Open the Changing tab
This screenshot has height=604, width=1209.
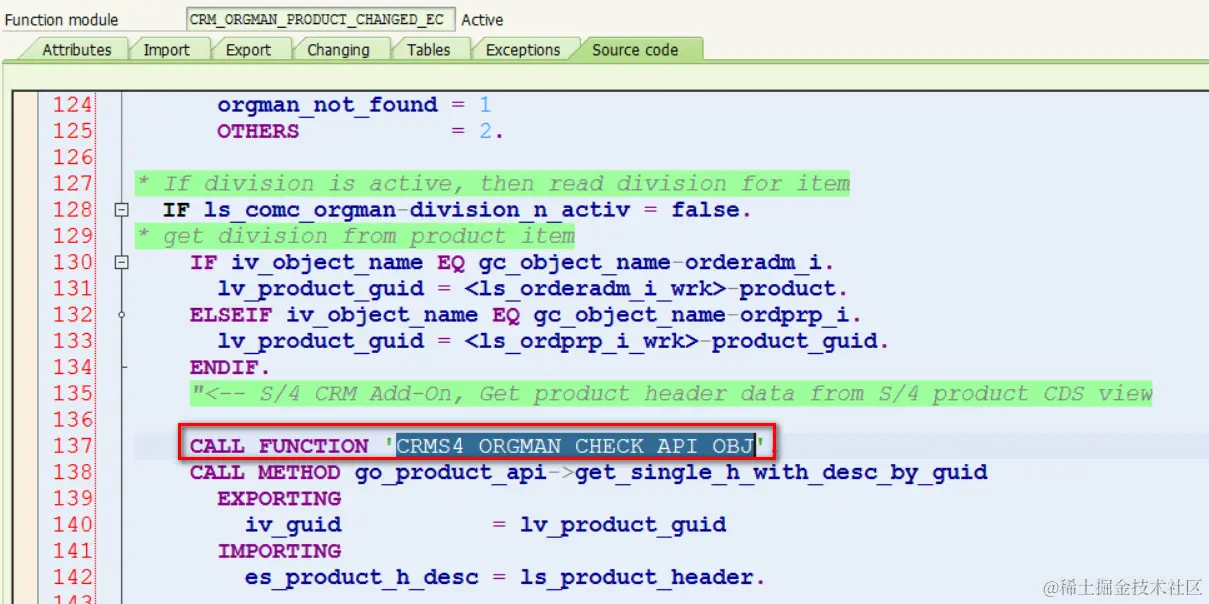(x=338, y=49)
